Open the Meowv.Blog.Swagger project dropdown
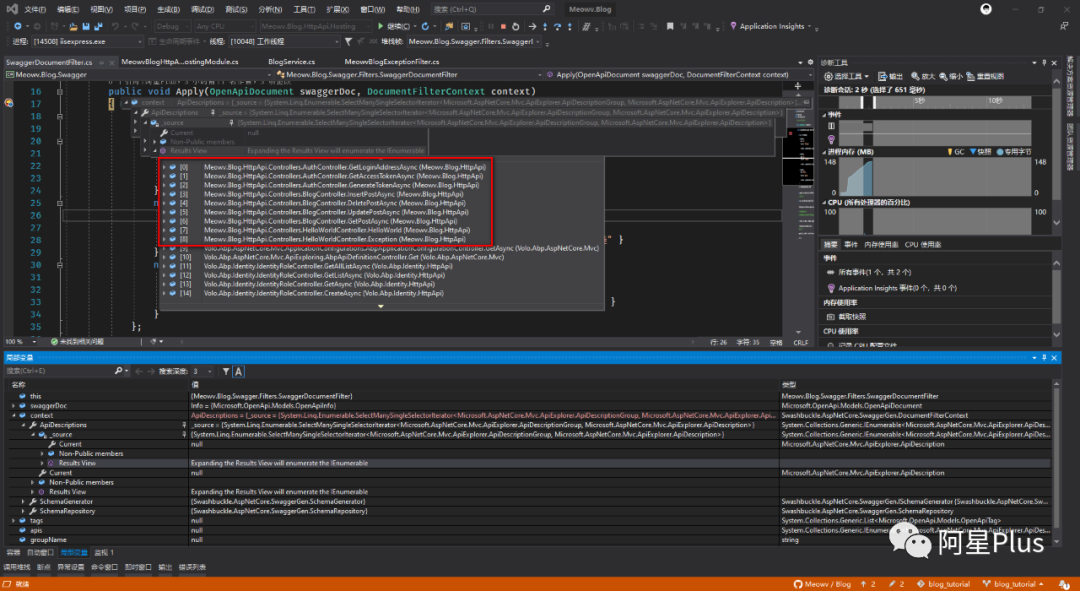 (x=140, y=74)
